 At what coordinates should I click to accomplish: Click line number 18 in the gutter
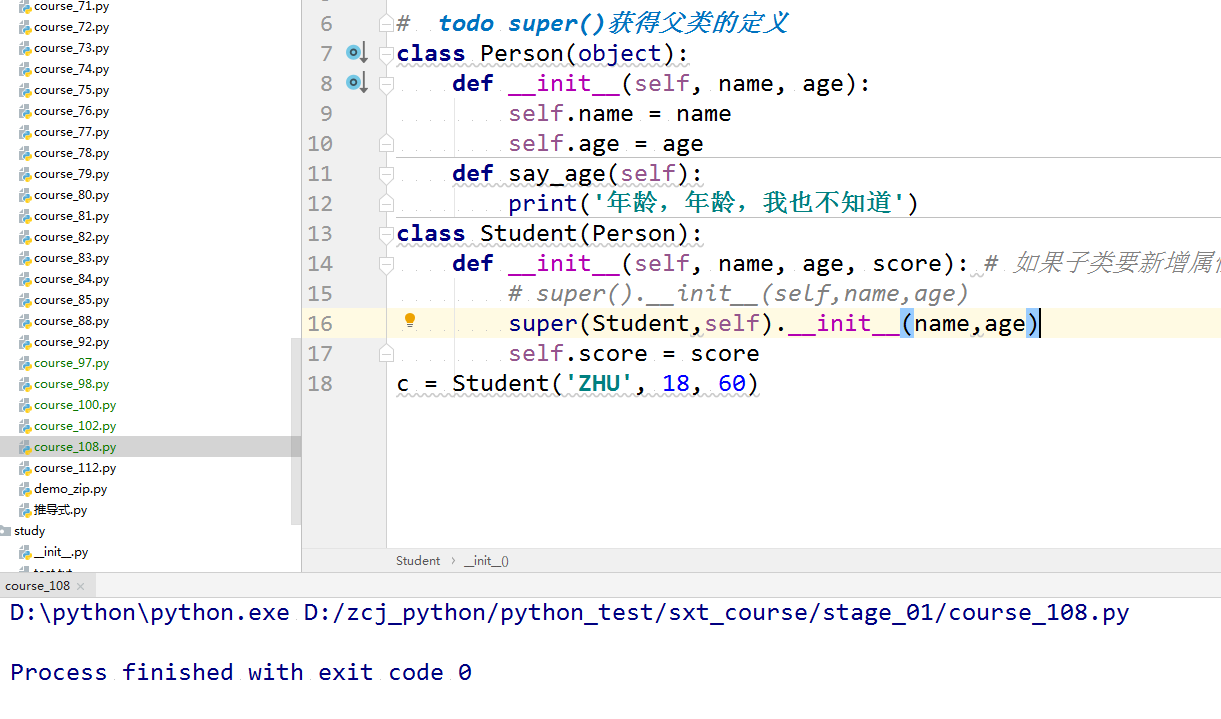coord(320,383)
